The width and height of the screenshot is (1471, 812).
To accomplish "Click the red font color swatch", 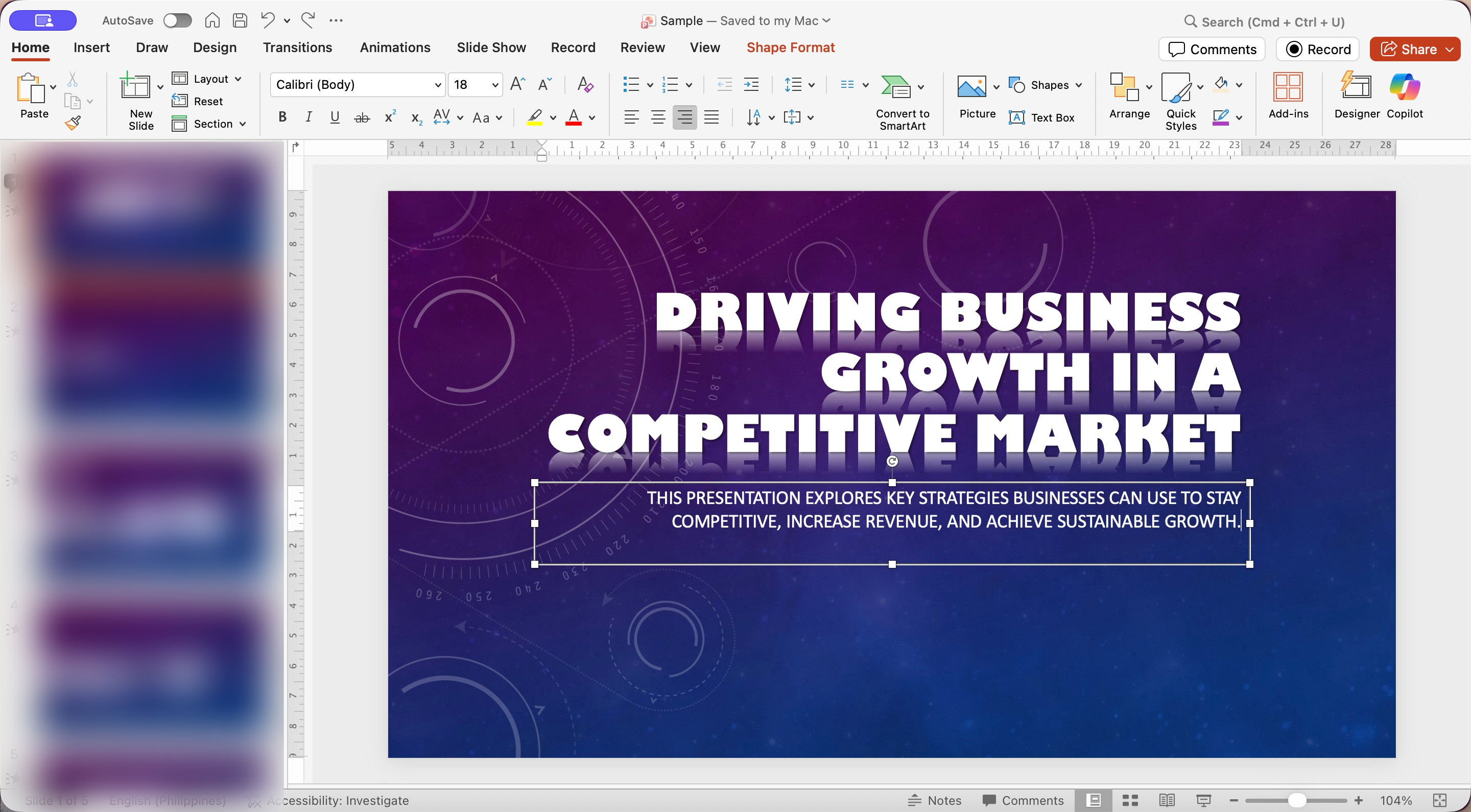I will pyautogui.click(x=573, y=118).
